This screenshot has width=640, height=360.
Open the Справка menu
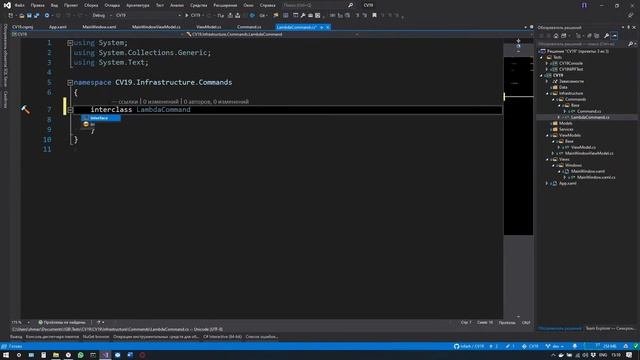(x=268, y=5)
